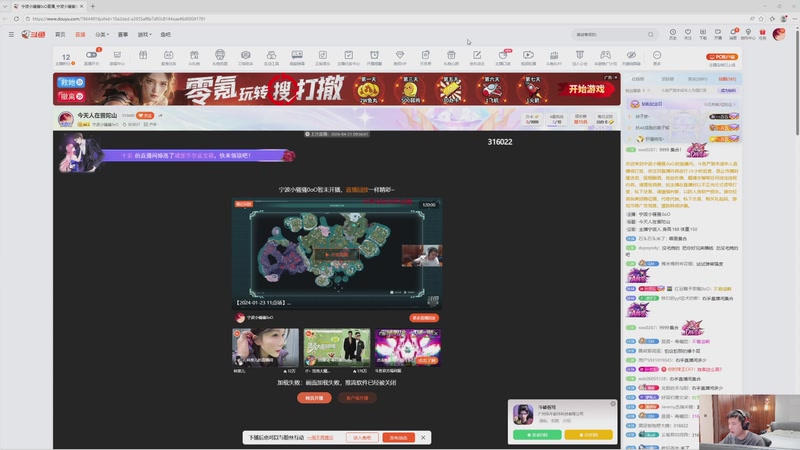Reload the page with browser refresh button

click(x=16, y=19)
